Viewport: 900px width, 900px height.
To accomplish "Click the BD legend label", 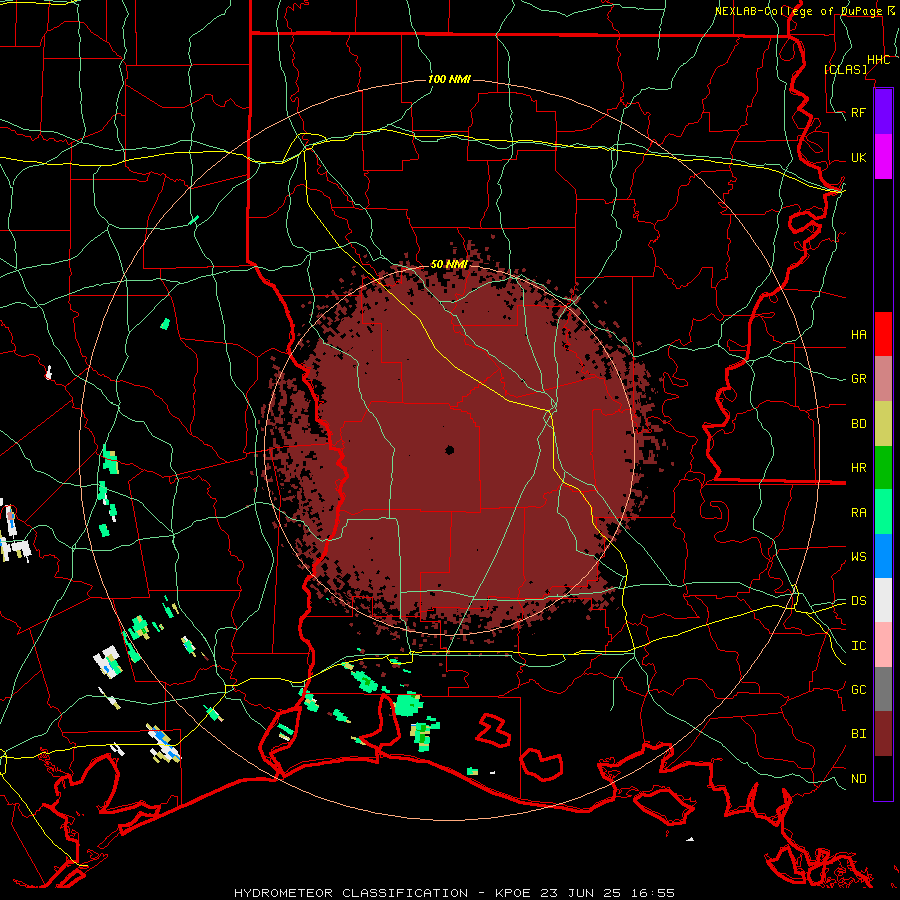I will 858,424.
